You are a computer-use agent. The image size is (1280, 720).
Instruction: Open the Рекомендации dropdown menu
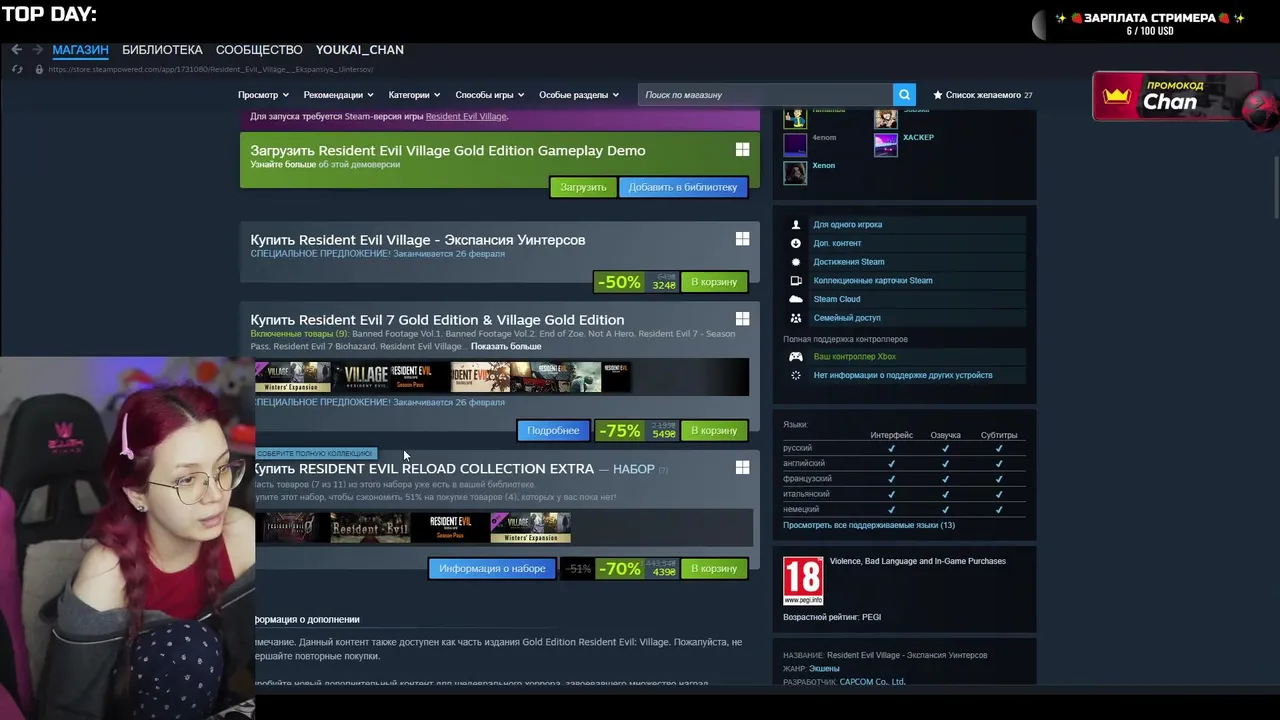tap(338, 95)
